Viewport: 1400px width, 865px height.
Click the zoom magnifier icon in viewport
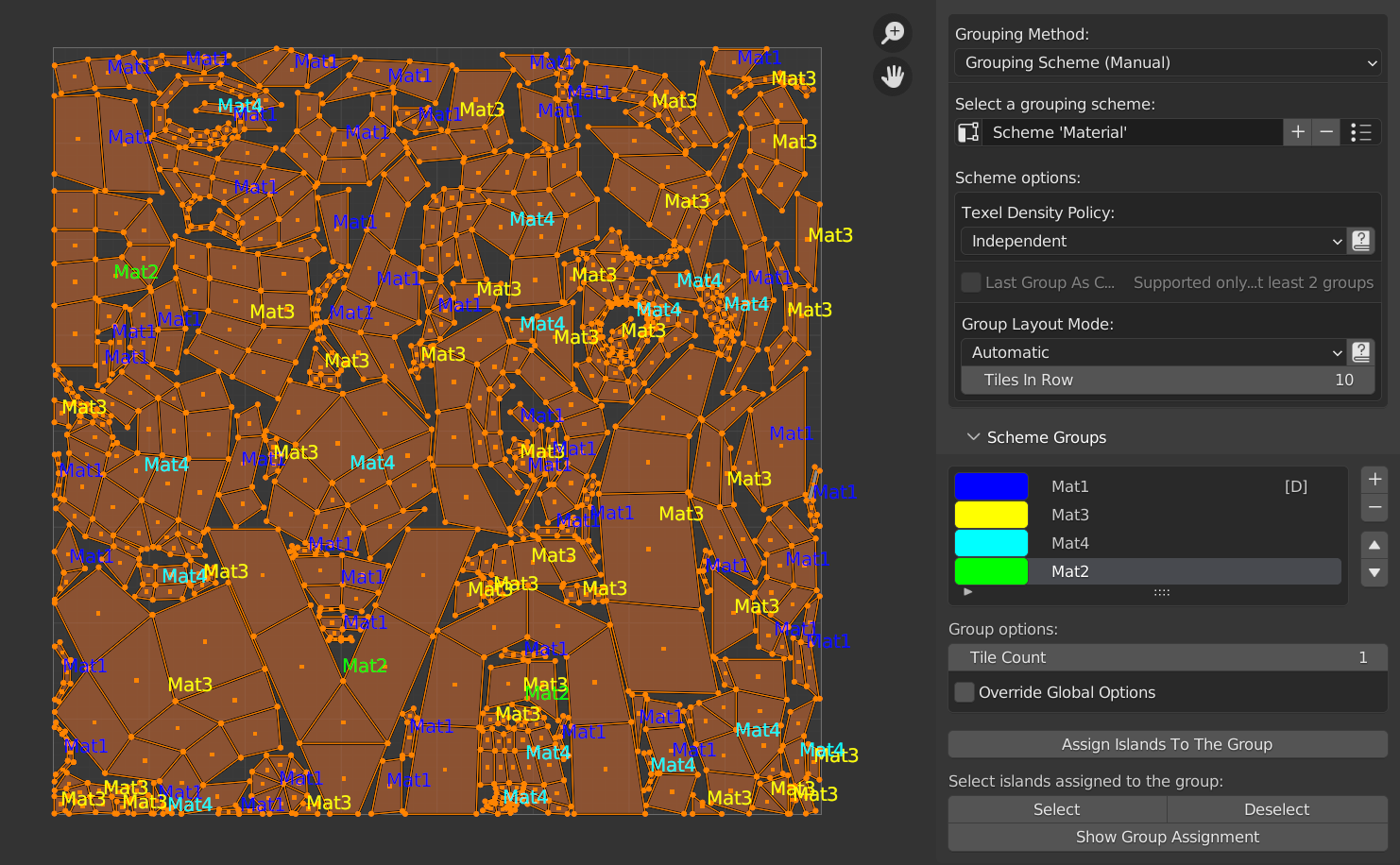point(892,33)
